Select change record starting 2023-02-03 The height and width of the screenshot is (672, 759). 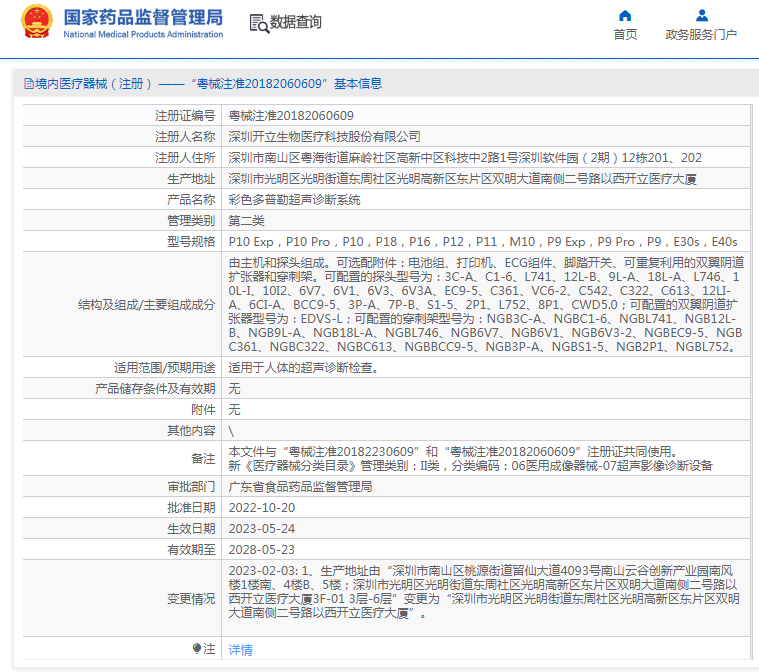(484, 592)
